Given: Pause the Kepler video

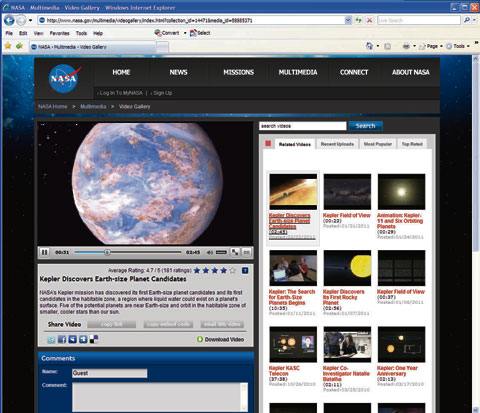Looking at the screenshot, I should coord(44,252).
